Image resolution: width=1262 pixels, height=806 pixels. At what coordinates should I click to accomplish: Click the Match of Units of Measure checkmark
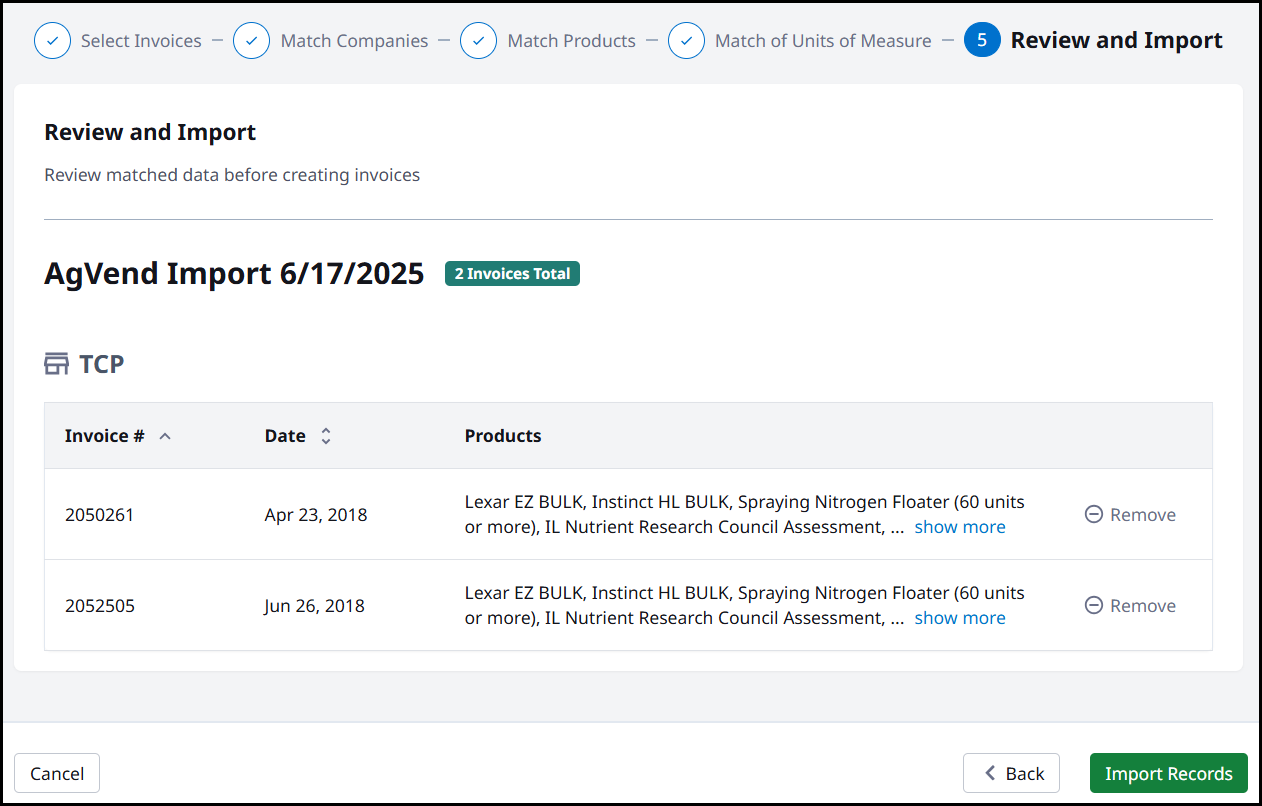pyautogui.click(x=686, y=41)
